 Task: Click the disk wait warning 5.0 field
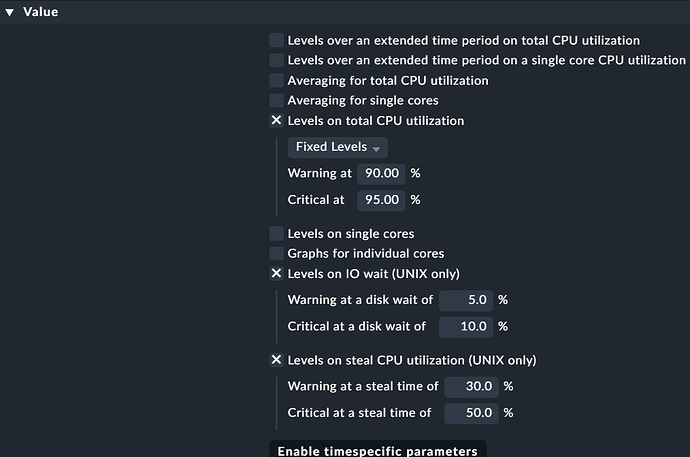coord(467,300)
